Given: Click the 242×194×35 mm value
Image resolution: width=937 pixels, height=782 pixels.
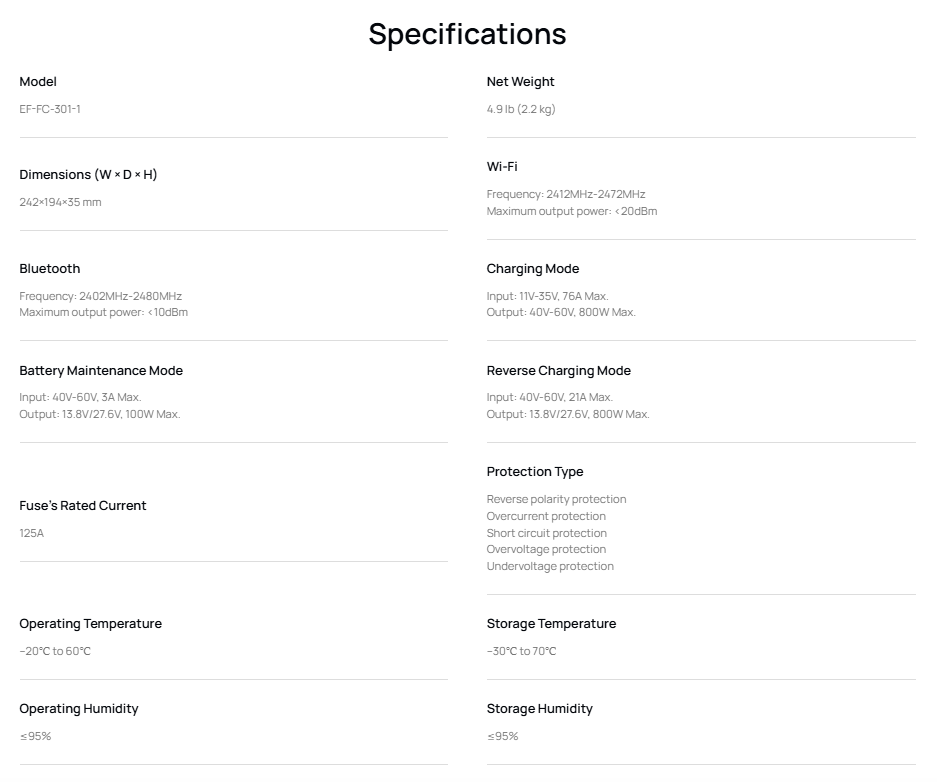Looking at the screenshot, I should pyautogui.click(x=60, y=202).
